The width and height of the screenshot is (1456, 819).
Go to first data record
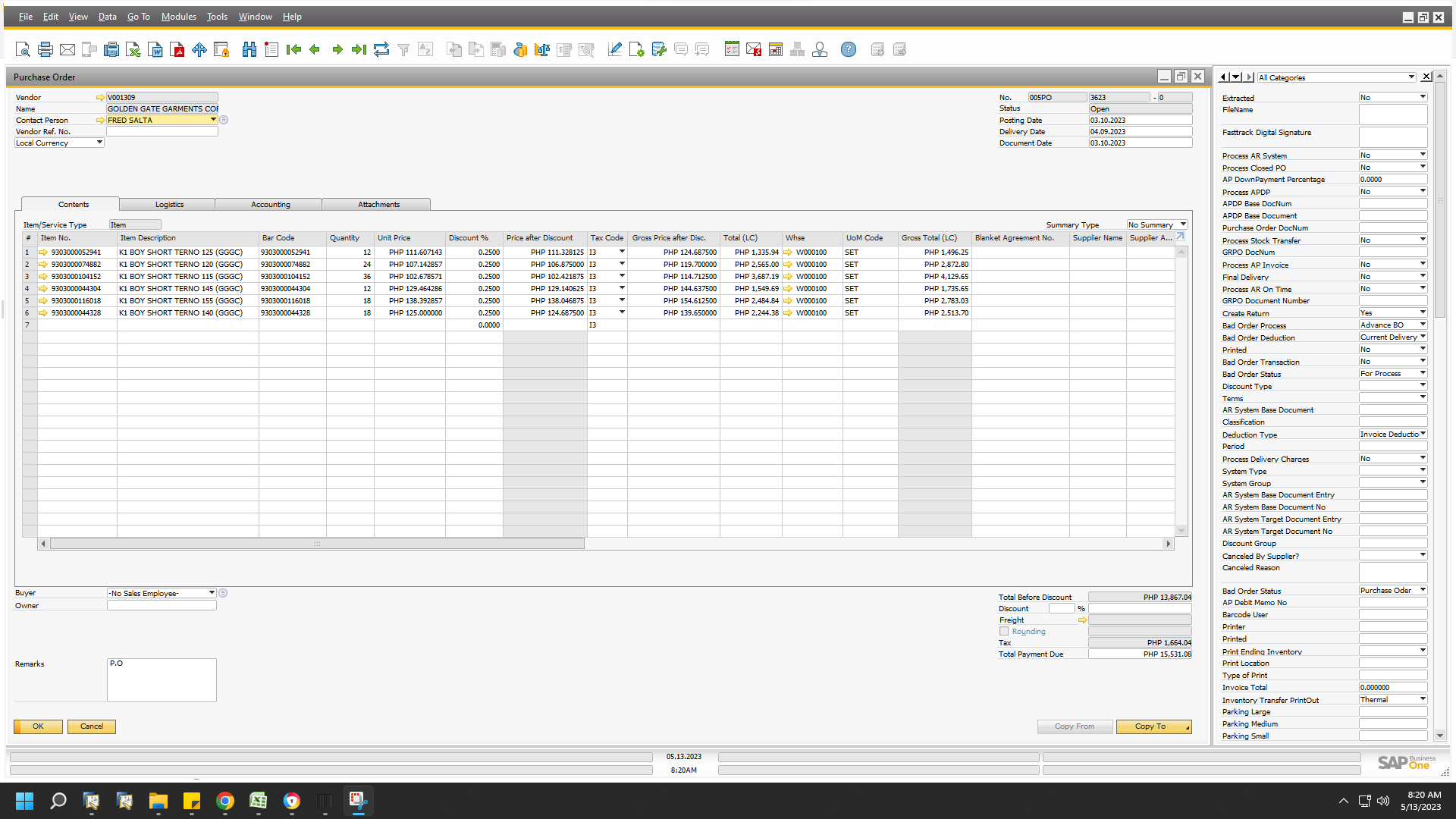293,49
